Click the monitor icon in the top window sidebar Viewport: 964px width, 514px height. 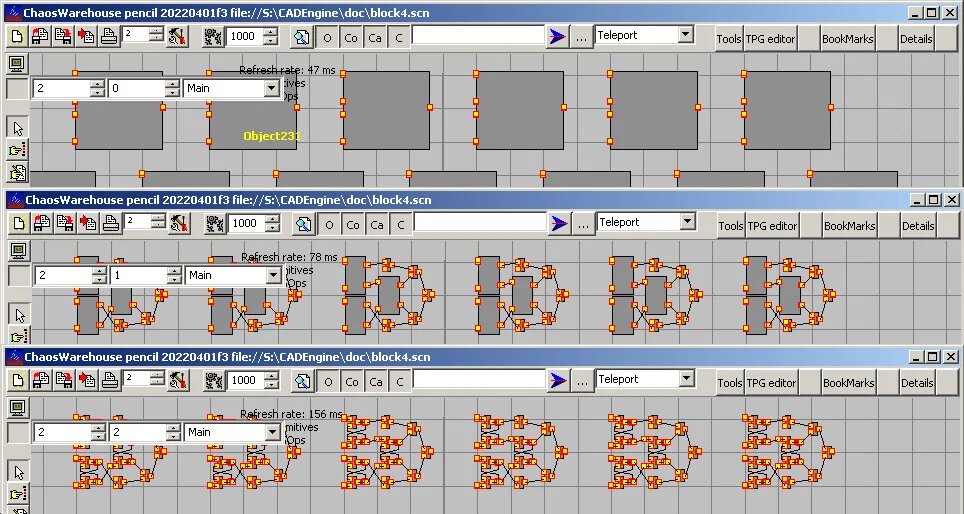[17, 63]
